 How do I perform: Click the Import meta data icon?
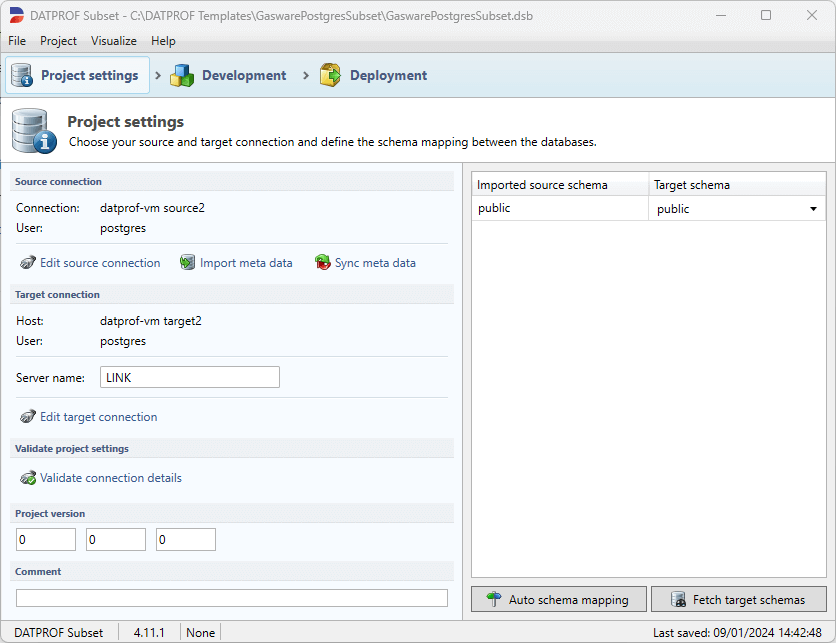coord(188,262)
